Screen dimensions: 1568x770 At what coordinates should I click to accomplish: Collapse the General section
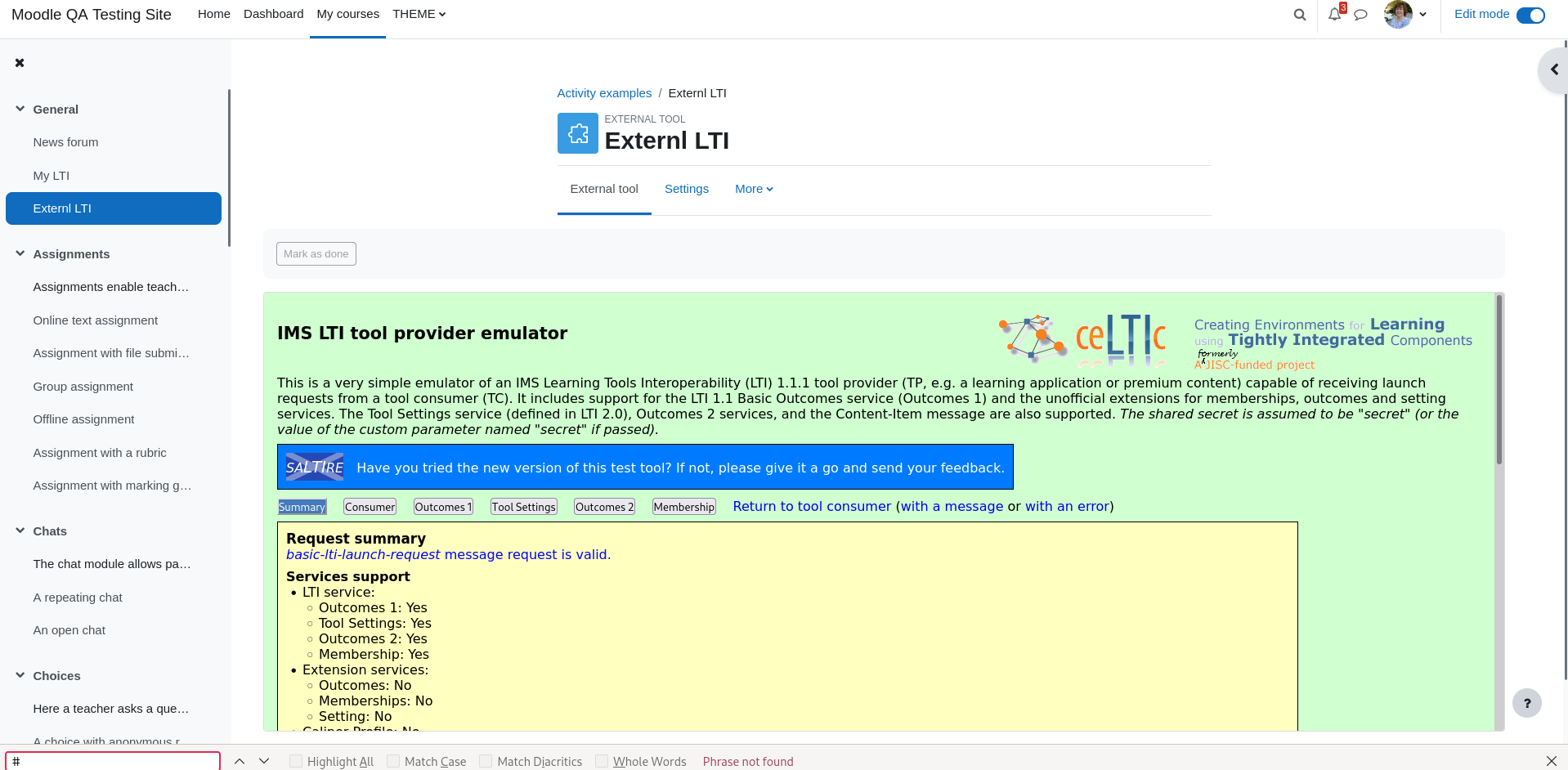click(x=20, y=109)
